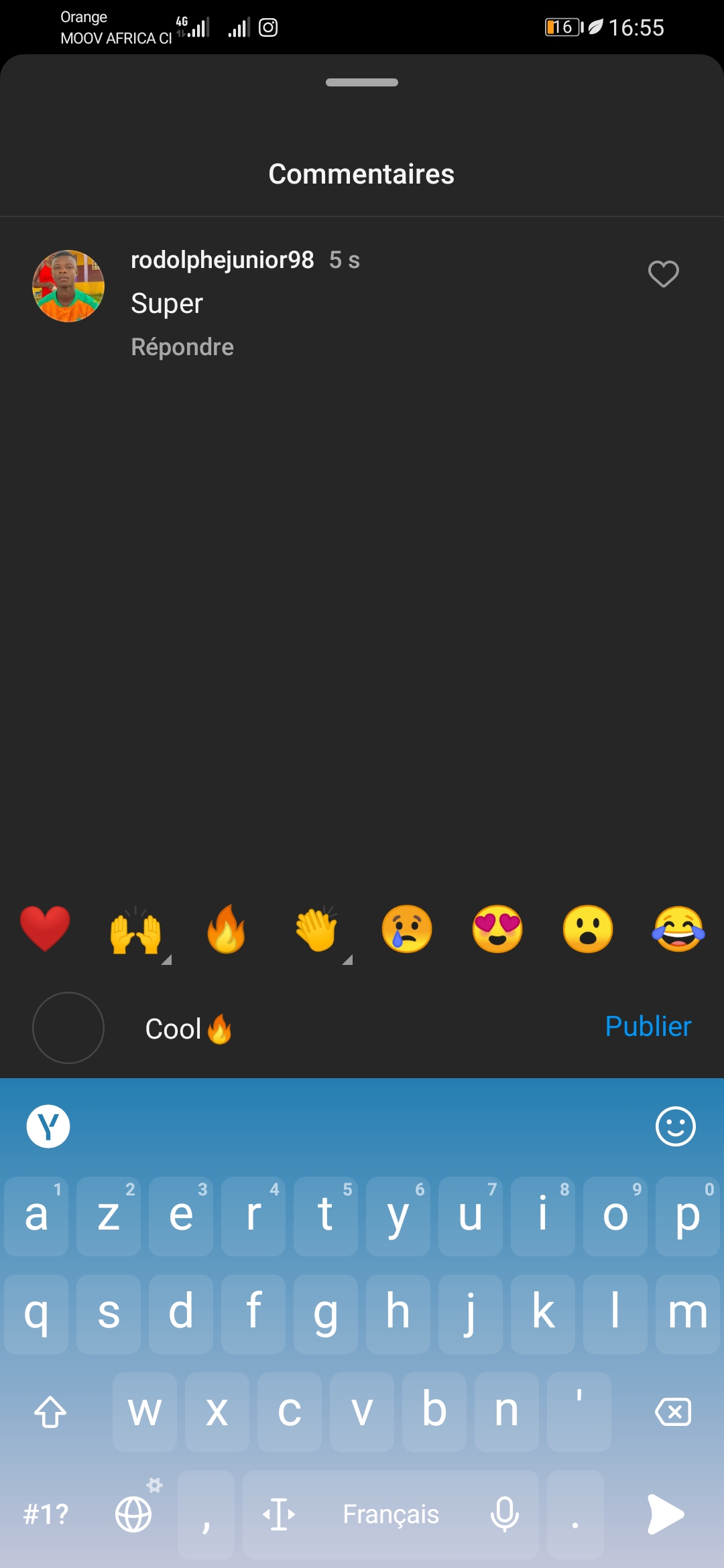Screen dimensions: 724x1568
Task: Tap the comments sheet drag handle
Action: (x=362, y=82)
